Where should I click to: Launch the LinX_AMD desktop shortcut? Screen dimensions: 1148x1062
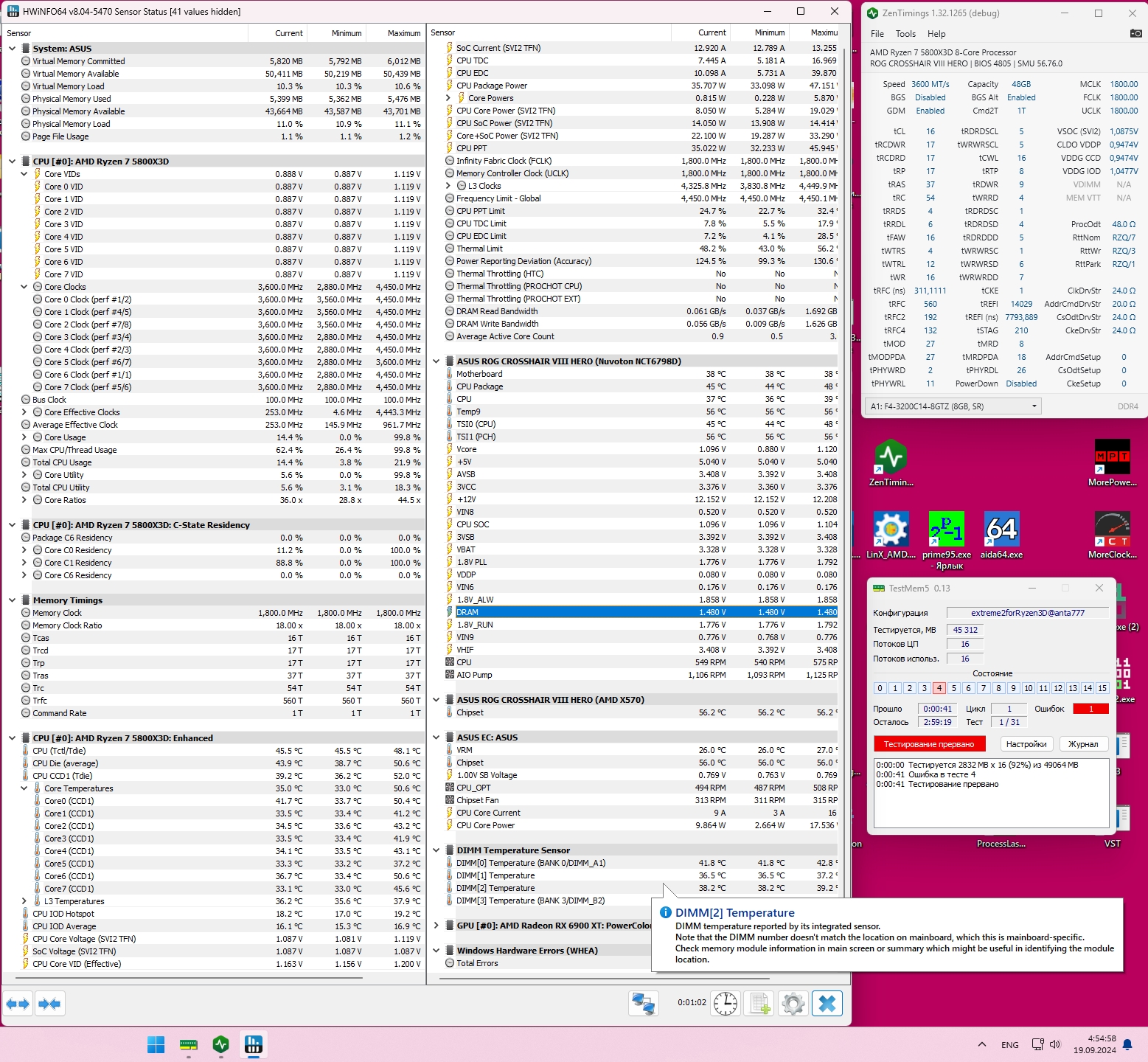click(891, 535)
